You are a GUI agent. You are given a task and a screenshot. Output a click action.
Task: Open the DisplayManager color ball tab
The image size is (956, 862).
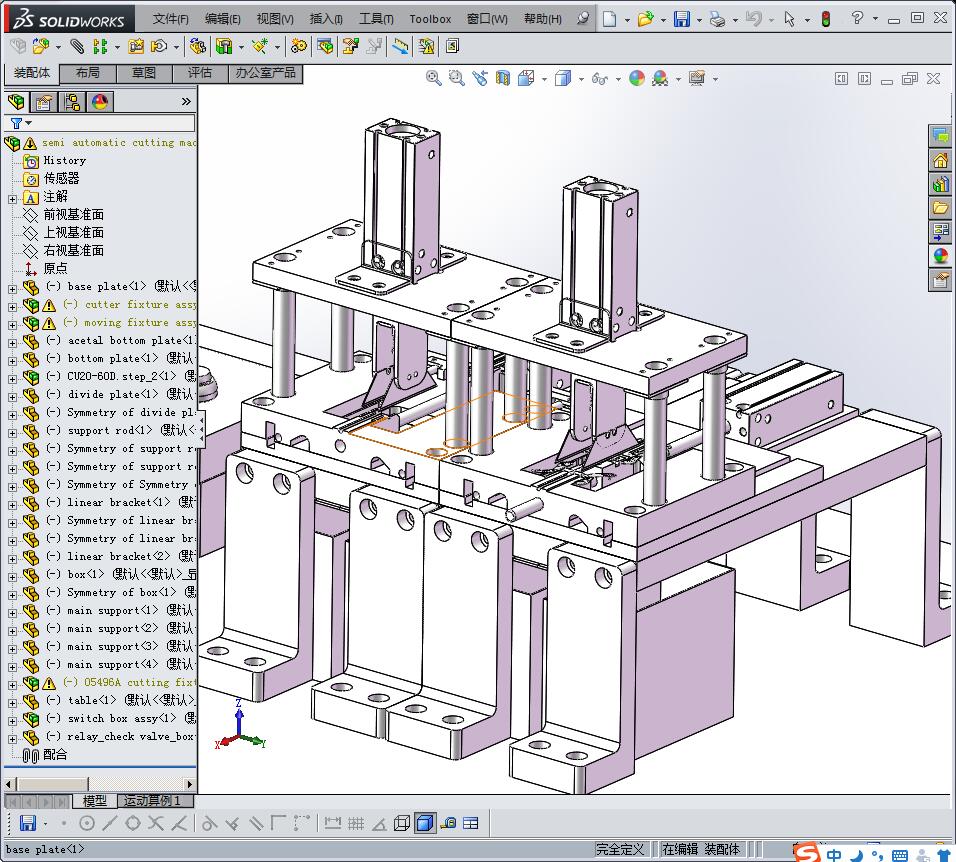point(100,102)
